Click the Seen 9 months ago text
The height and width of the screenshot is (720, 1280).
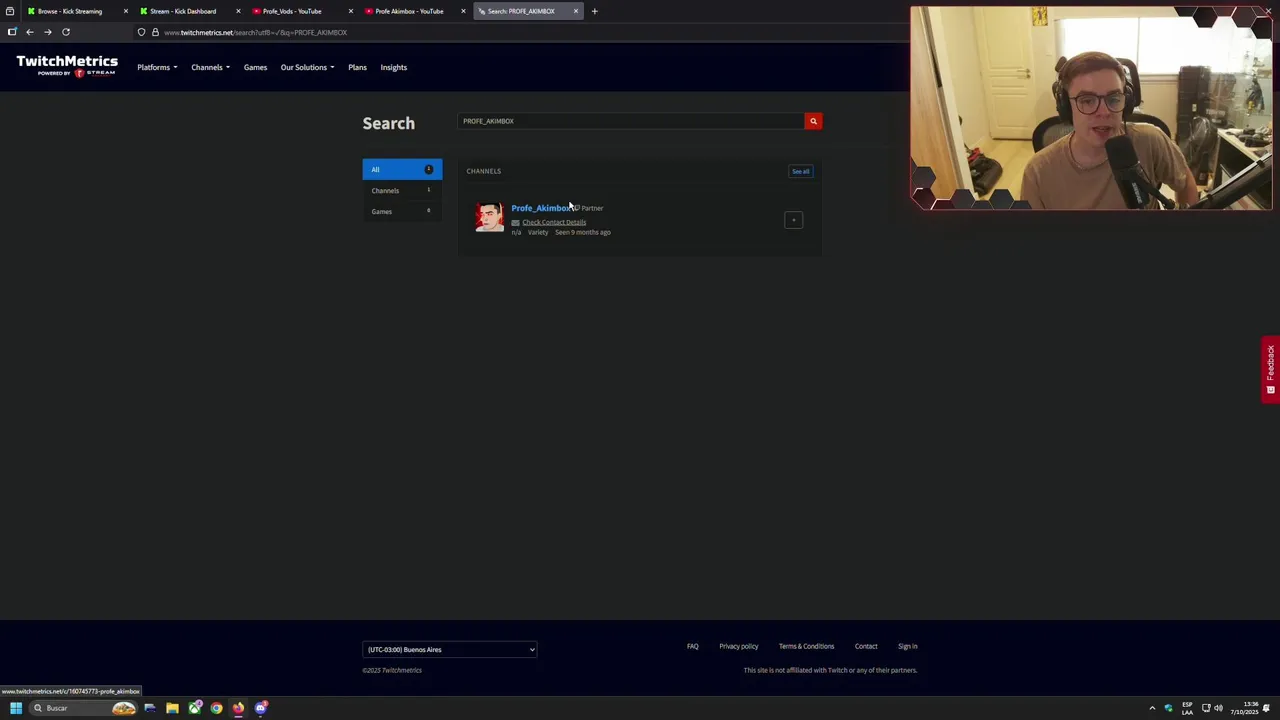tap(583, 232)
